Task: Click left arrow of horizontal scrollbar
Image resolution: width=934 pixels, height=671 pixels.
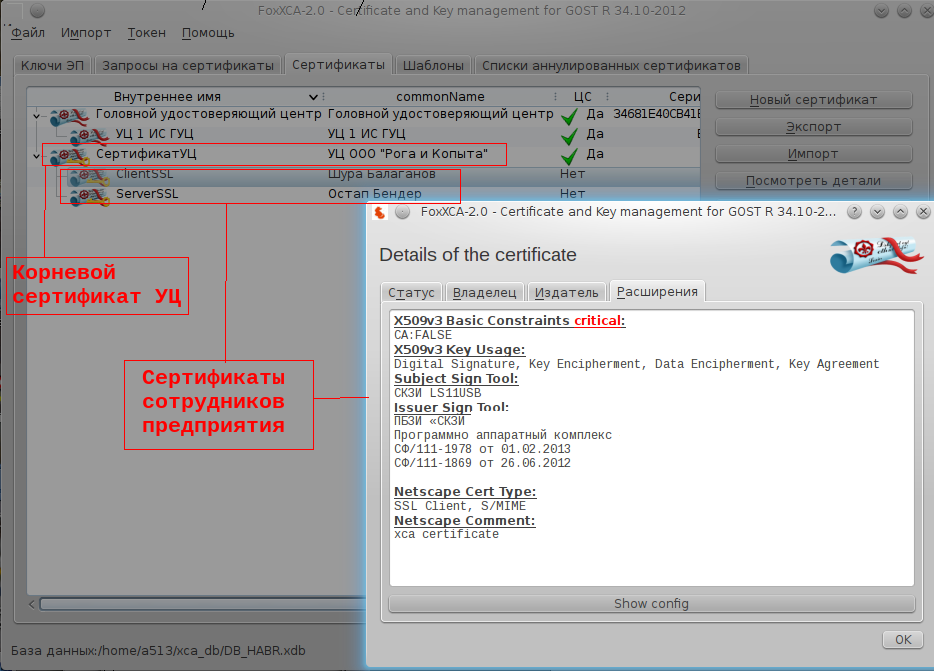Action: (x=32, y=604)
